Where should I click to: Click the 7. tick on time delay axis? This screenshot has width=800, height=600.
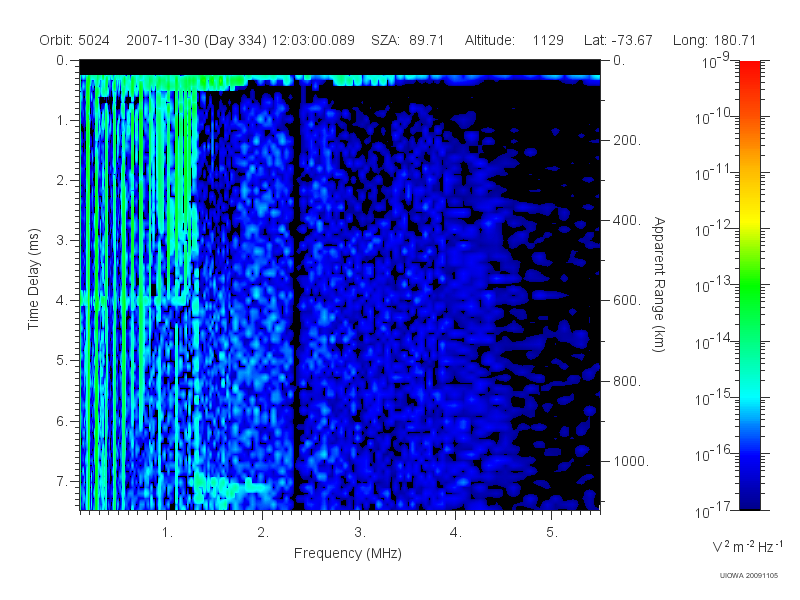click(61, 481)
